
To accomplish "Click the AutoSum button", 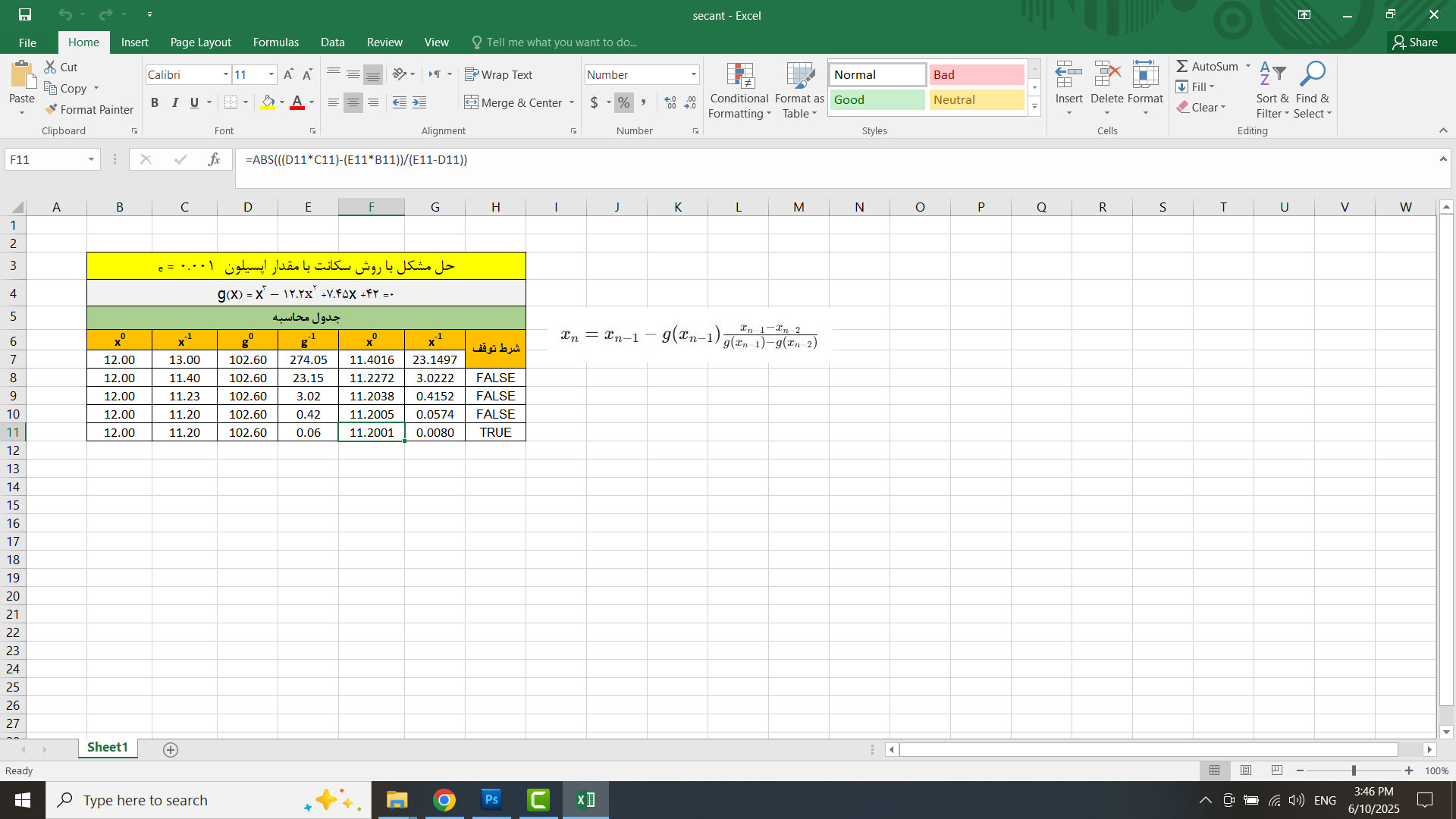I will coord(1207,66).
